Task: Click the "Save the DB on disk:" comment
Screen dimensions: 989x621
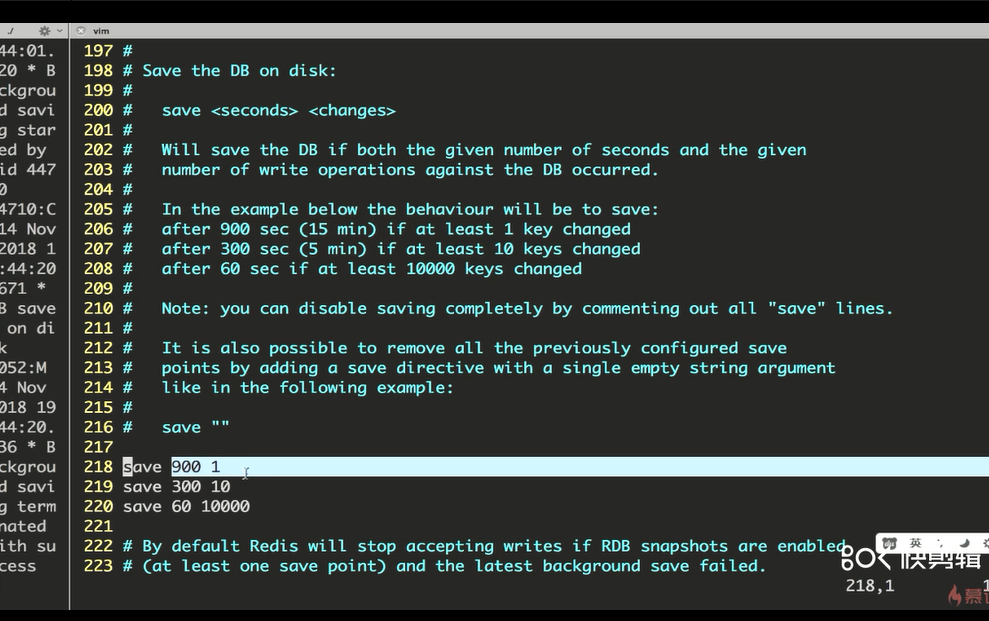Action: click(x=239, y=71)
